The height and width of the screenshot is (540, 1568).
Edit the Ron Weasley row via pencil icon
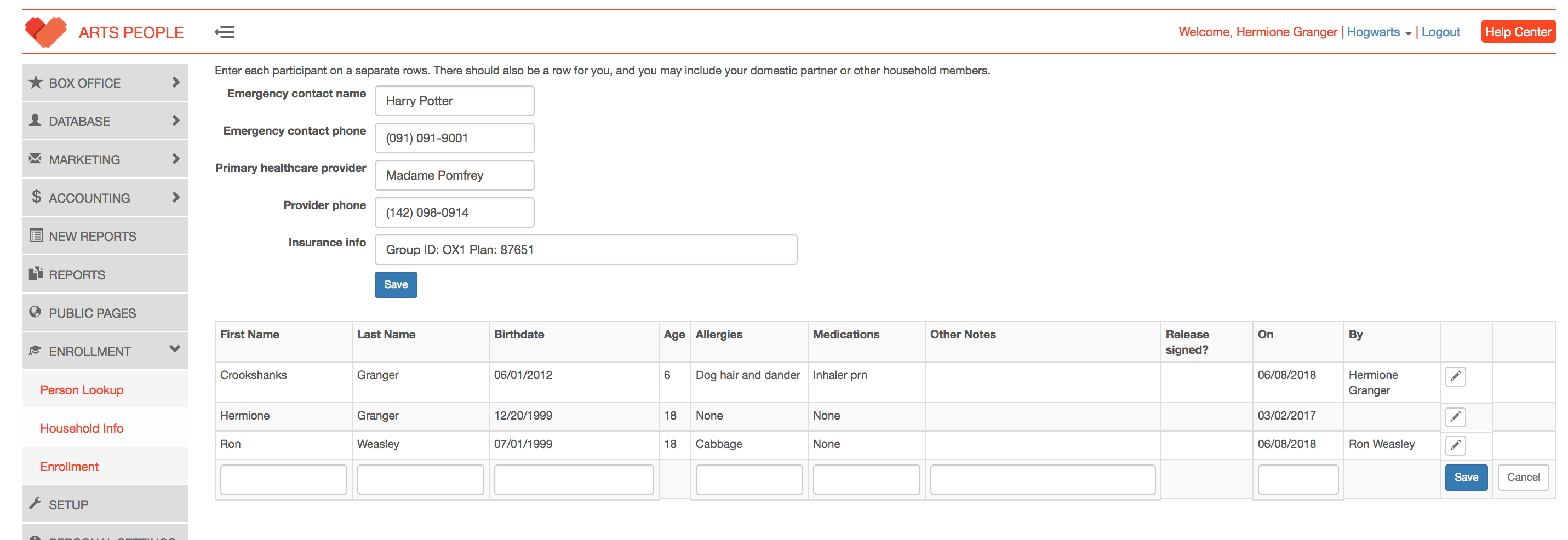(1455, 446)
